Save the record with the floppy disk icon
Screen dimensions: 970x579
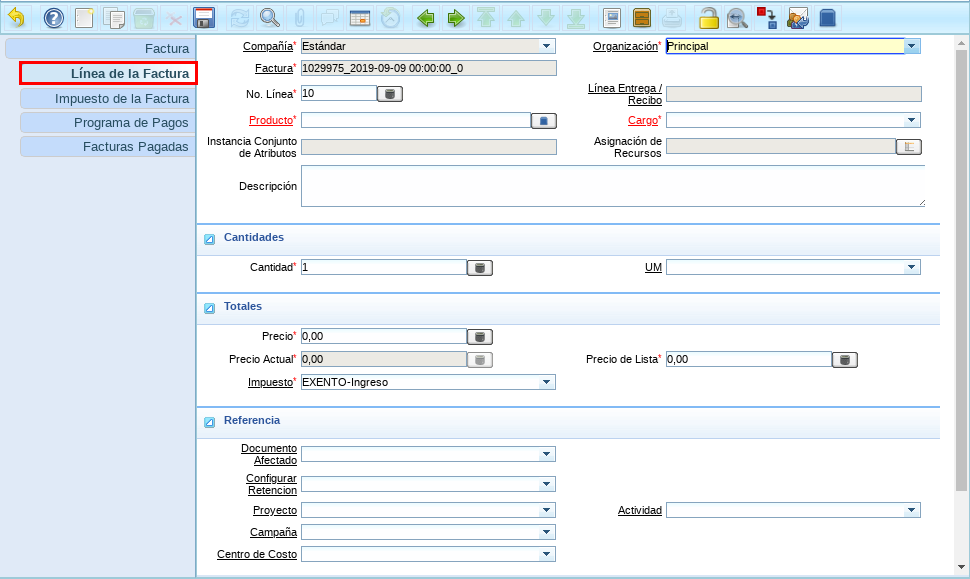click(x=204, y=18)
